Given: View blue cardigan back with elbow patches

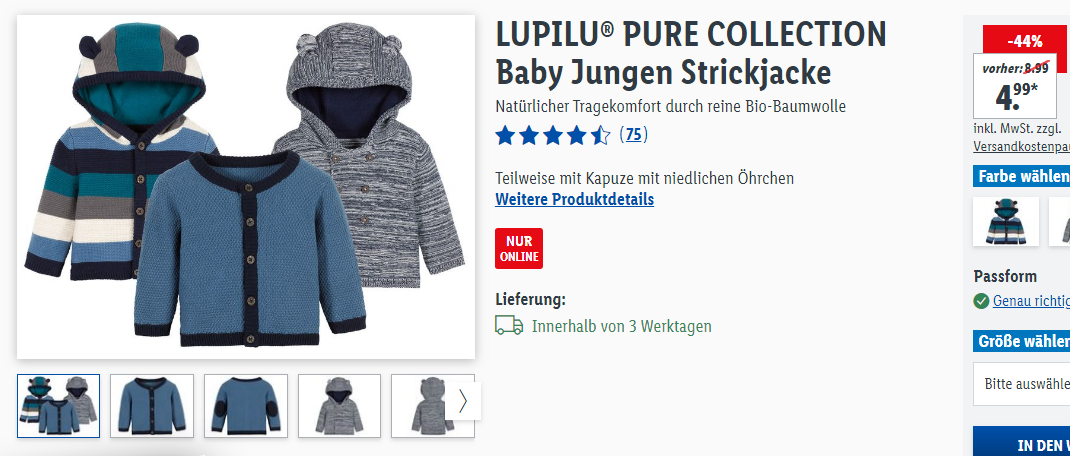Looking at the screenshot, I should 246,405.
